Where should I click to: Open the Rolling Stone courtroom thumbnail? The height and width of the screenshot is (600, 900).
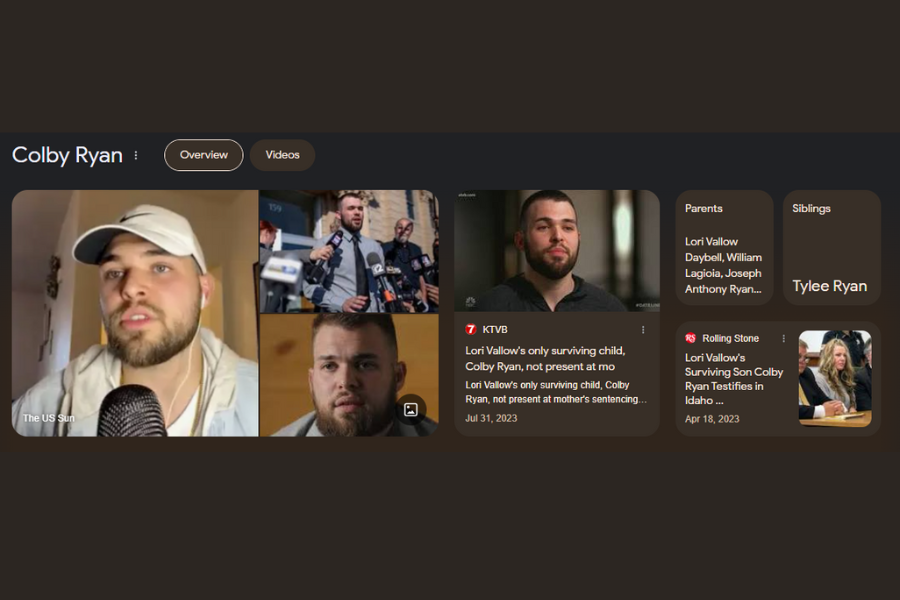pos(835,378)
